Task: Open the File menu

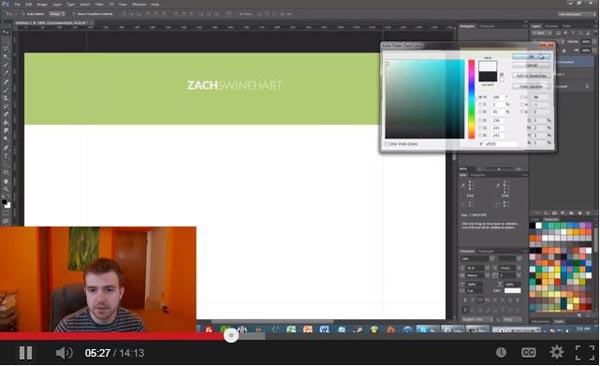Action: 18,5
